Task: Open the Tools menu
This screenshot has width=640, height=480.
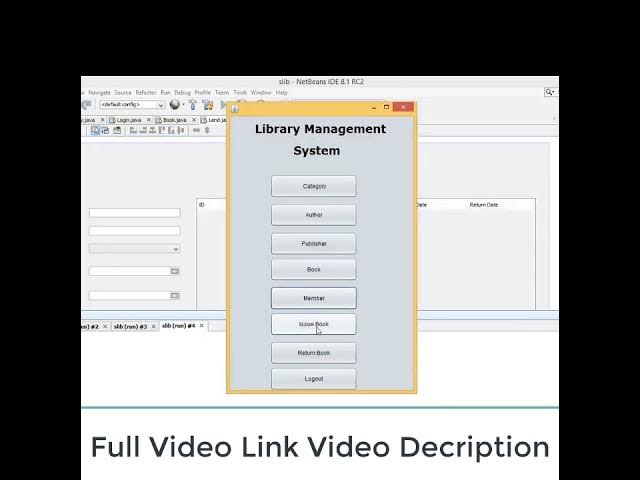Action: tap(240, 93)
